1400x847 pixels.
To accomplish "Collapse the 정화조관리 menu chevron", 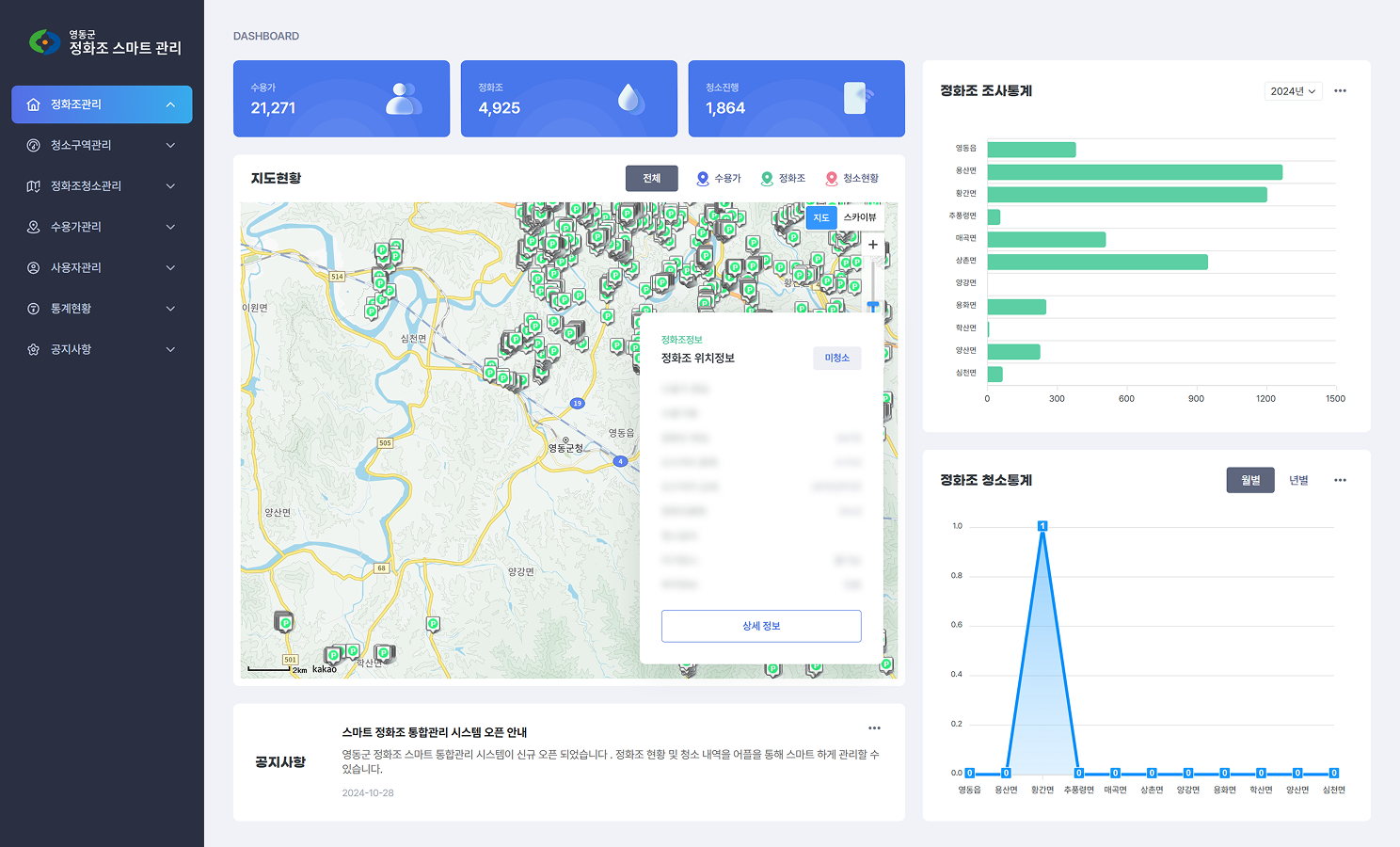I will pos(170,104).
